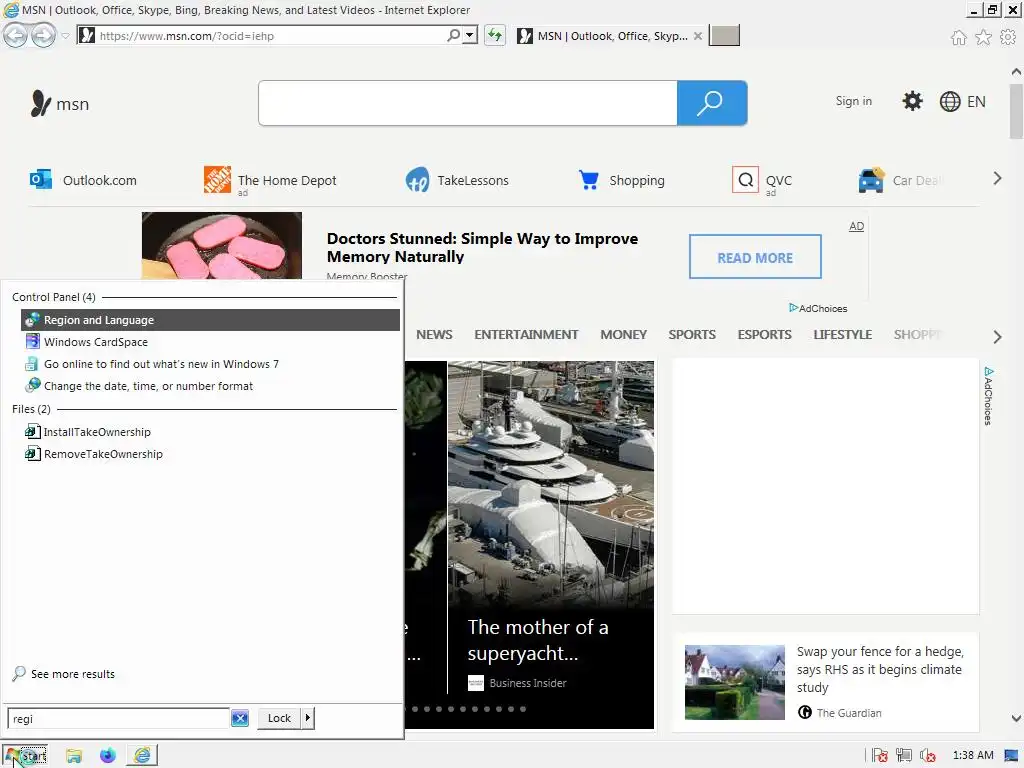Open the Outlook.com shortcut
The height and width of the screenshot is (768, 1024).
point(83,180)
